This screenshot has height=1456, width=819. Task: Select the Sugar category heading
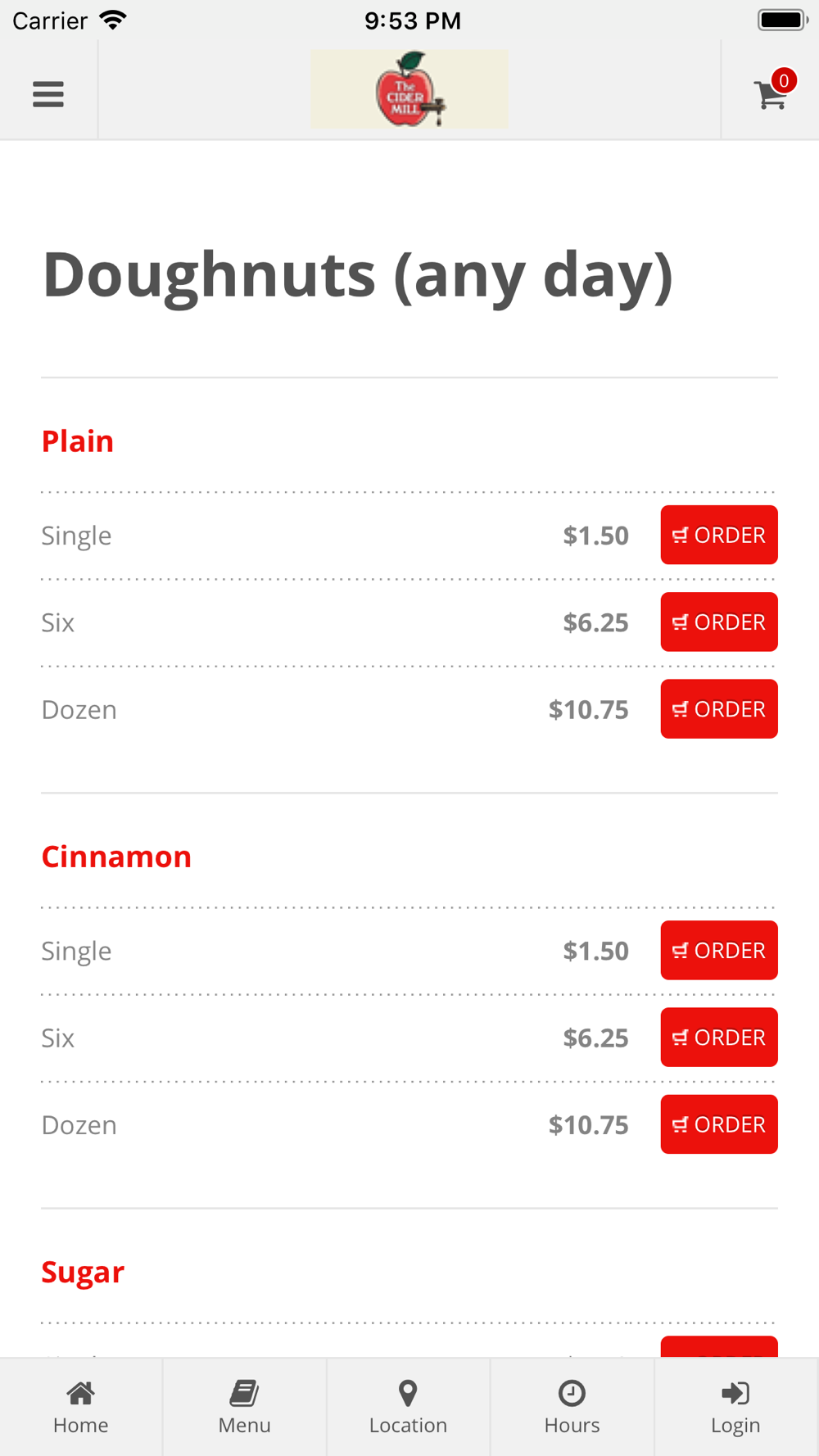click(x=83, y=1273)
